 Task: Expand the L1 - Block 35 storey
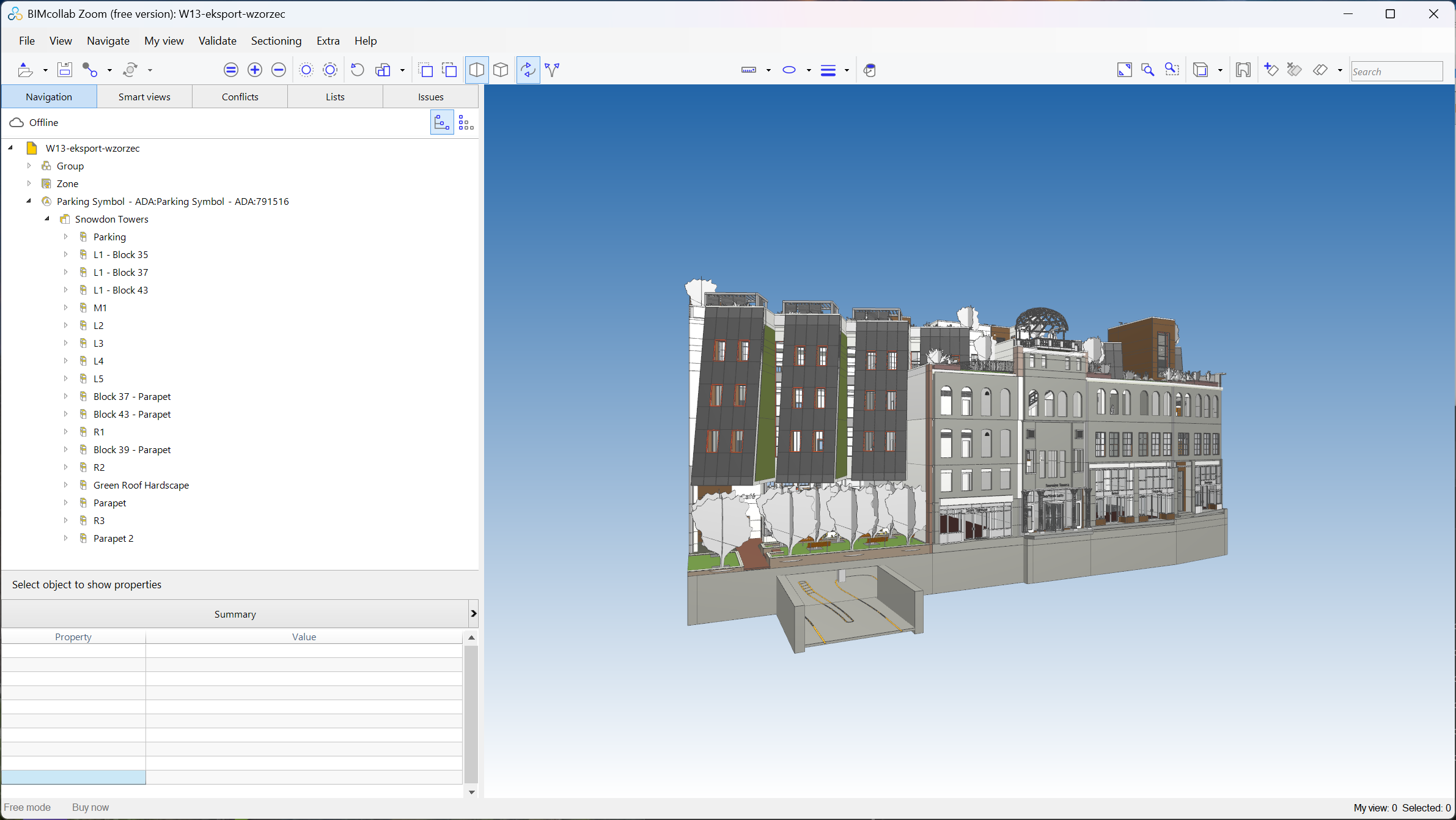[65, 254]
